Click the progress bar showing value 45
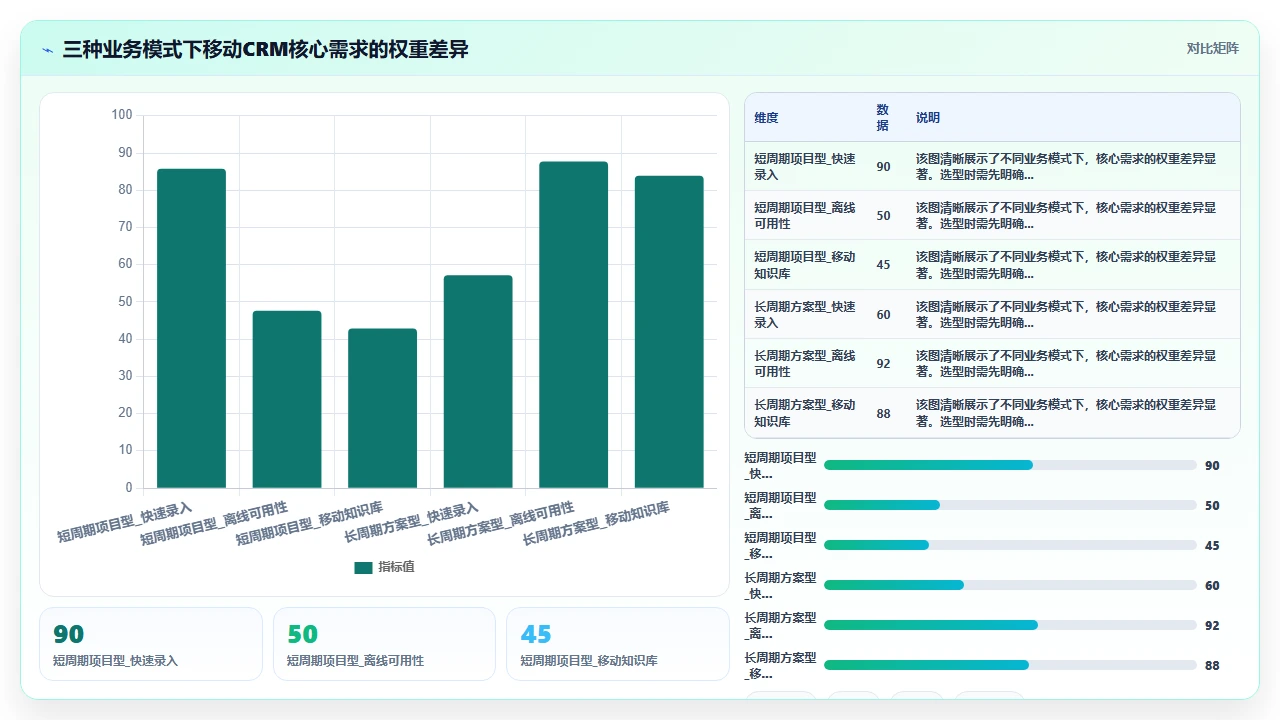 tap(1010, 545)
